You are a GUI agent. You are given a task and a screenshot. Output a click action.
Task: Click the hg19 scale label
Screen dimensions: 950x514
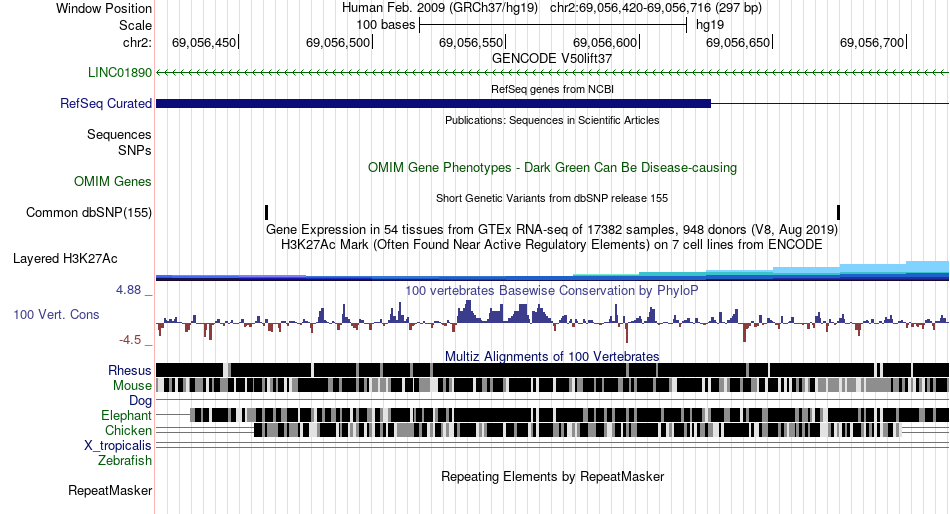coord(709,25)
